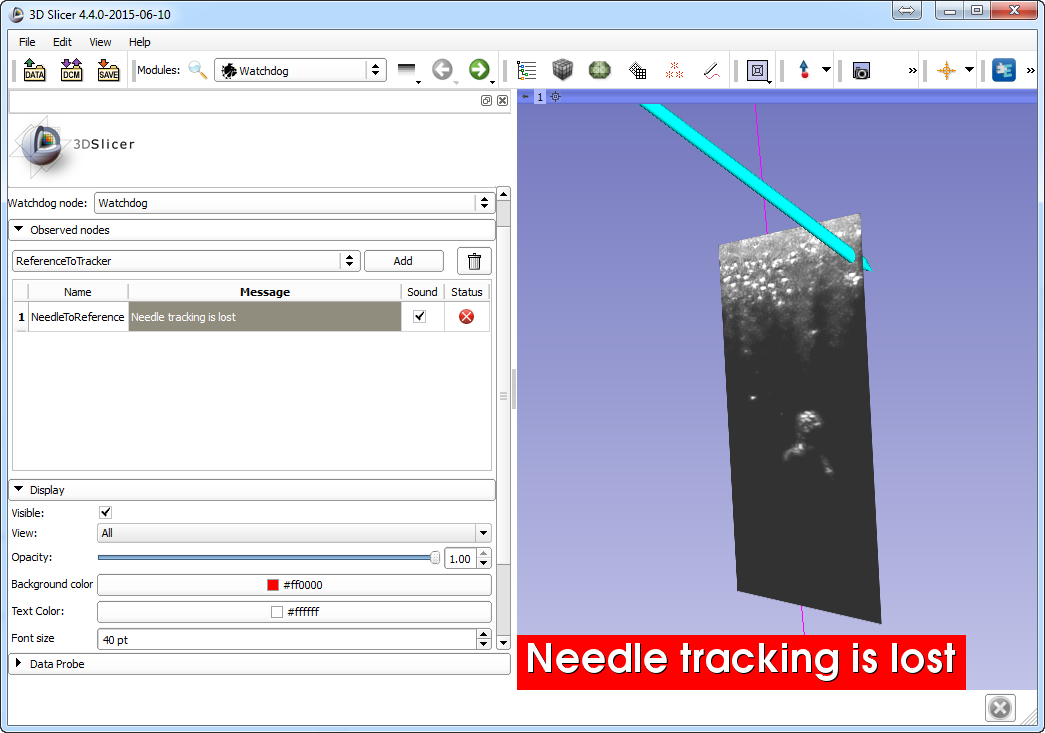
Task: Open the View dropdown set to All
Action: click(x=294, y=533)
